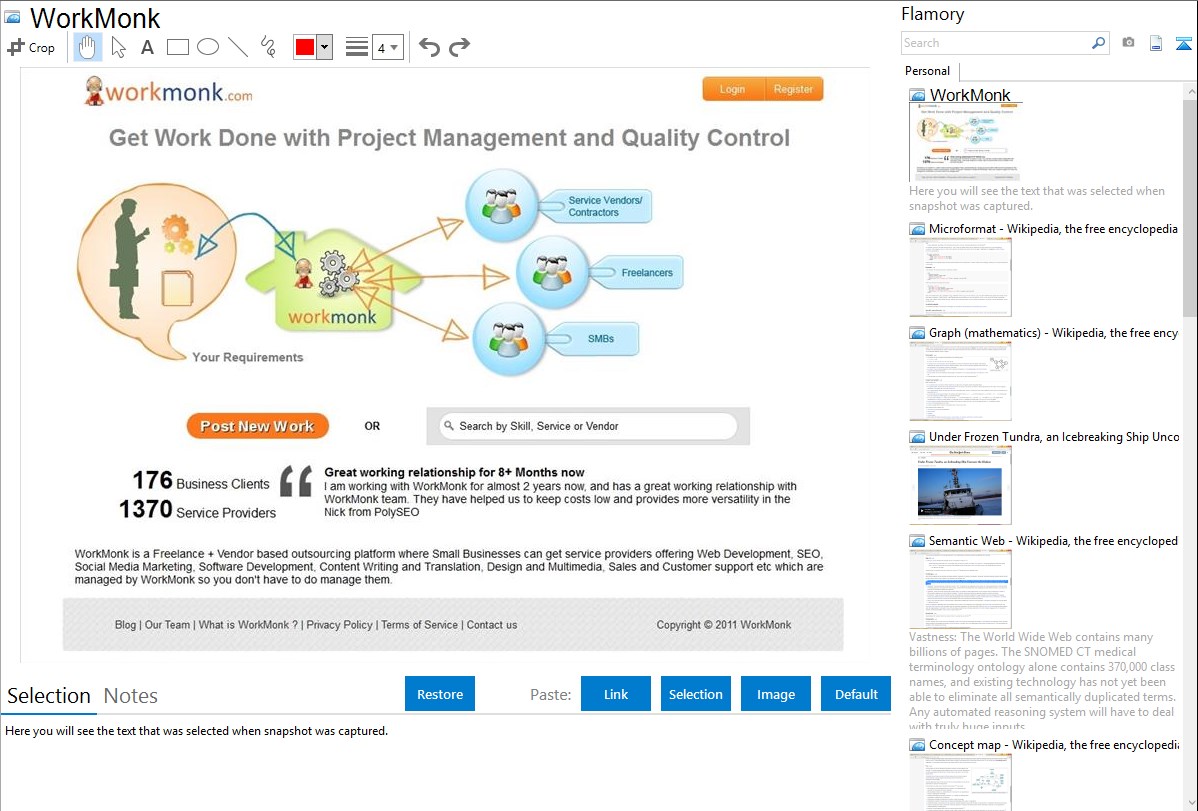Click the Register button in the snapshot
Image resolution: width=1198 pixels, height=811 pixels.
click(x=793, y=89)
